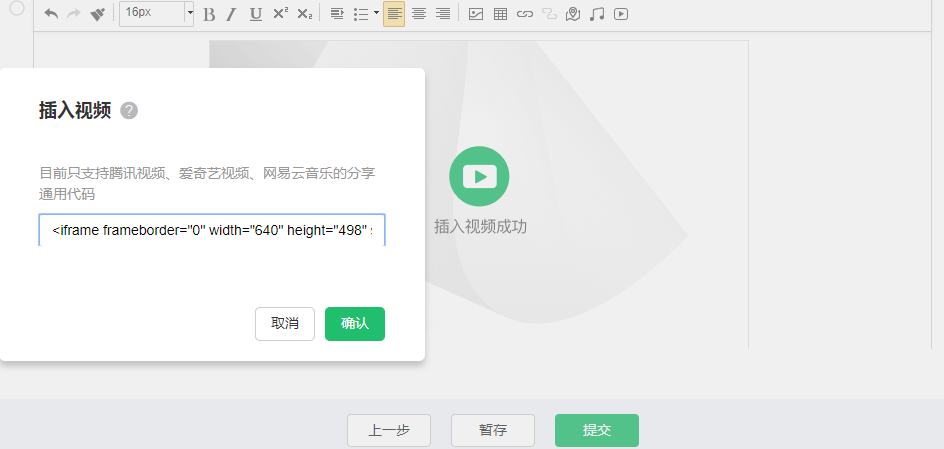Toggle underline formatting
The width and height of the screenshot is (944, 449).
(x=256, y=14)
